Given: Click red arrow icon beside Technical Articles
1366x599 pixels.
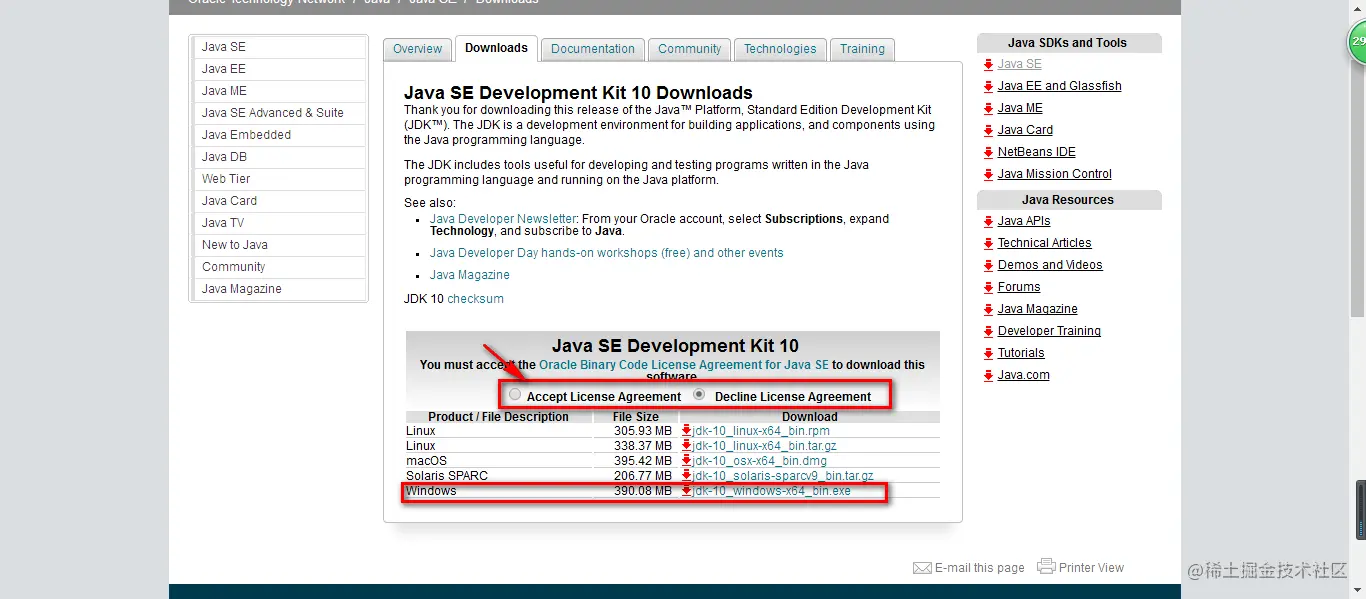Looking at the screenshot, I should [x=988, y=244].
